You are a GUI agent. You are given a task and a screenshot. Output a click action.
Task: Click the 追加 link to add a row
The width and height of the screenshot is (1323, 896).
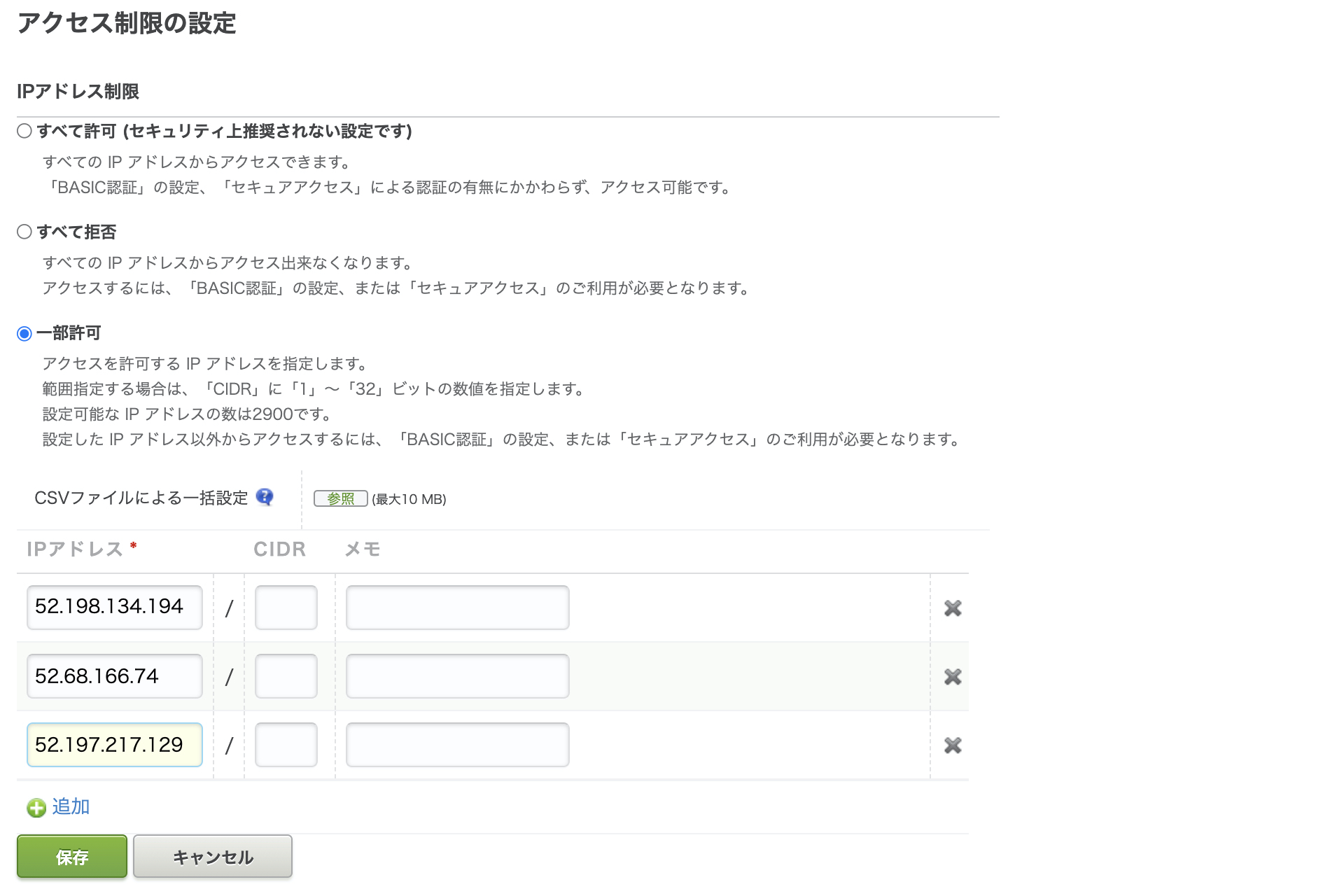click(x=71, y=806)
